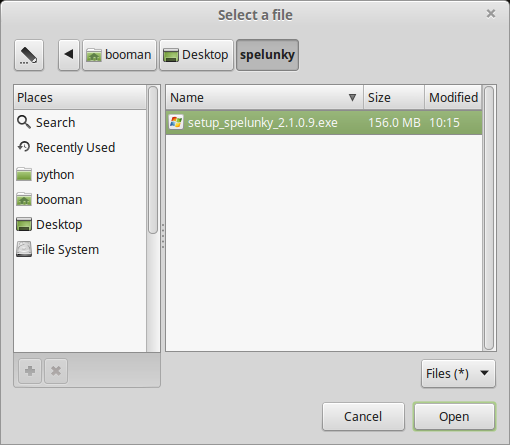This screenshot has width=510, height=445.
Task: Sort files by Modified column
Action: point(453,97)
